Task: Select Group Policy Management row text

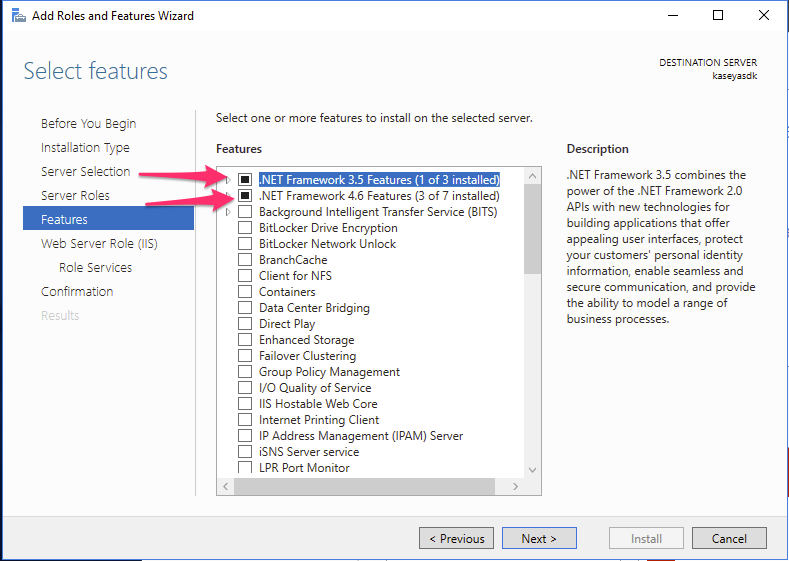Action: pos(329,372)
